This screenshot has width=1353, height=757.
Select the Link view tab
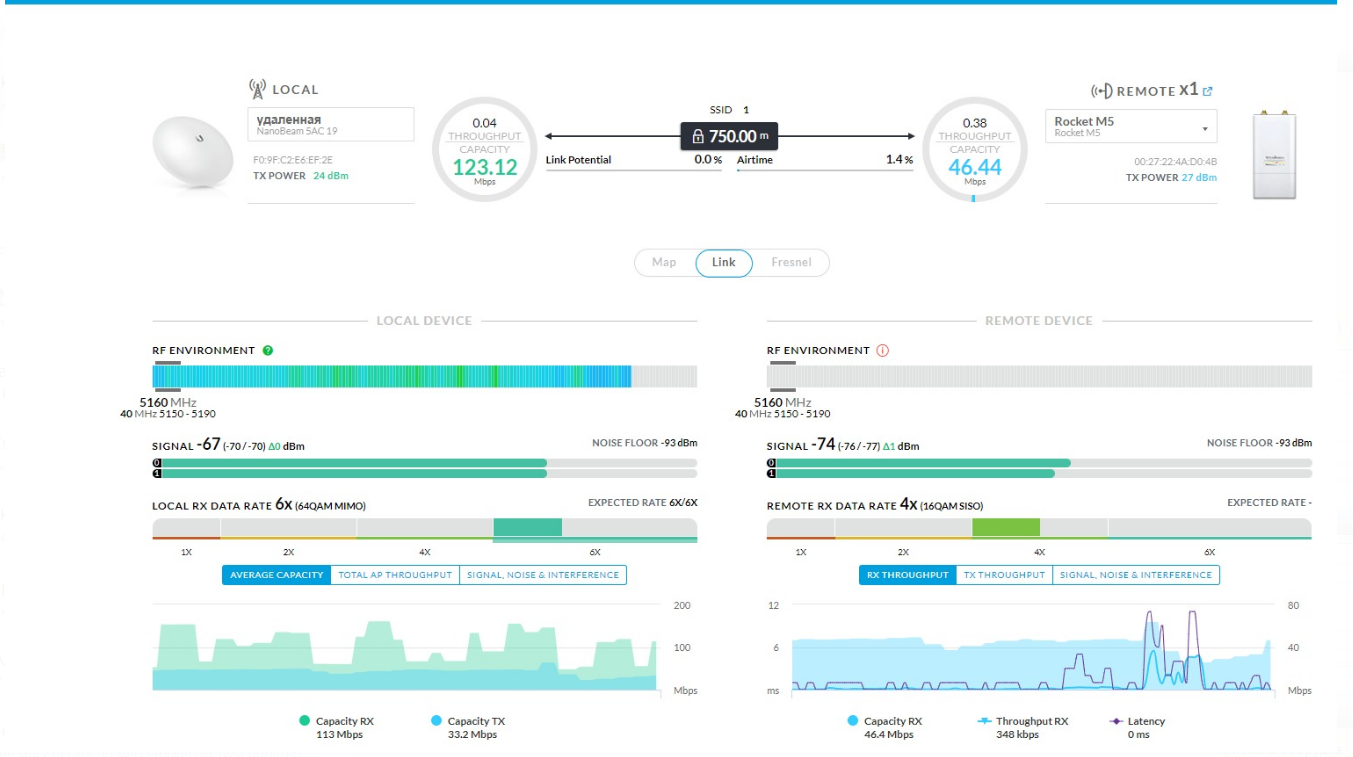(724, 262)
